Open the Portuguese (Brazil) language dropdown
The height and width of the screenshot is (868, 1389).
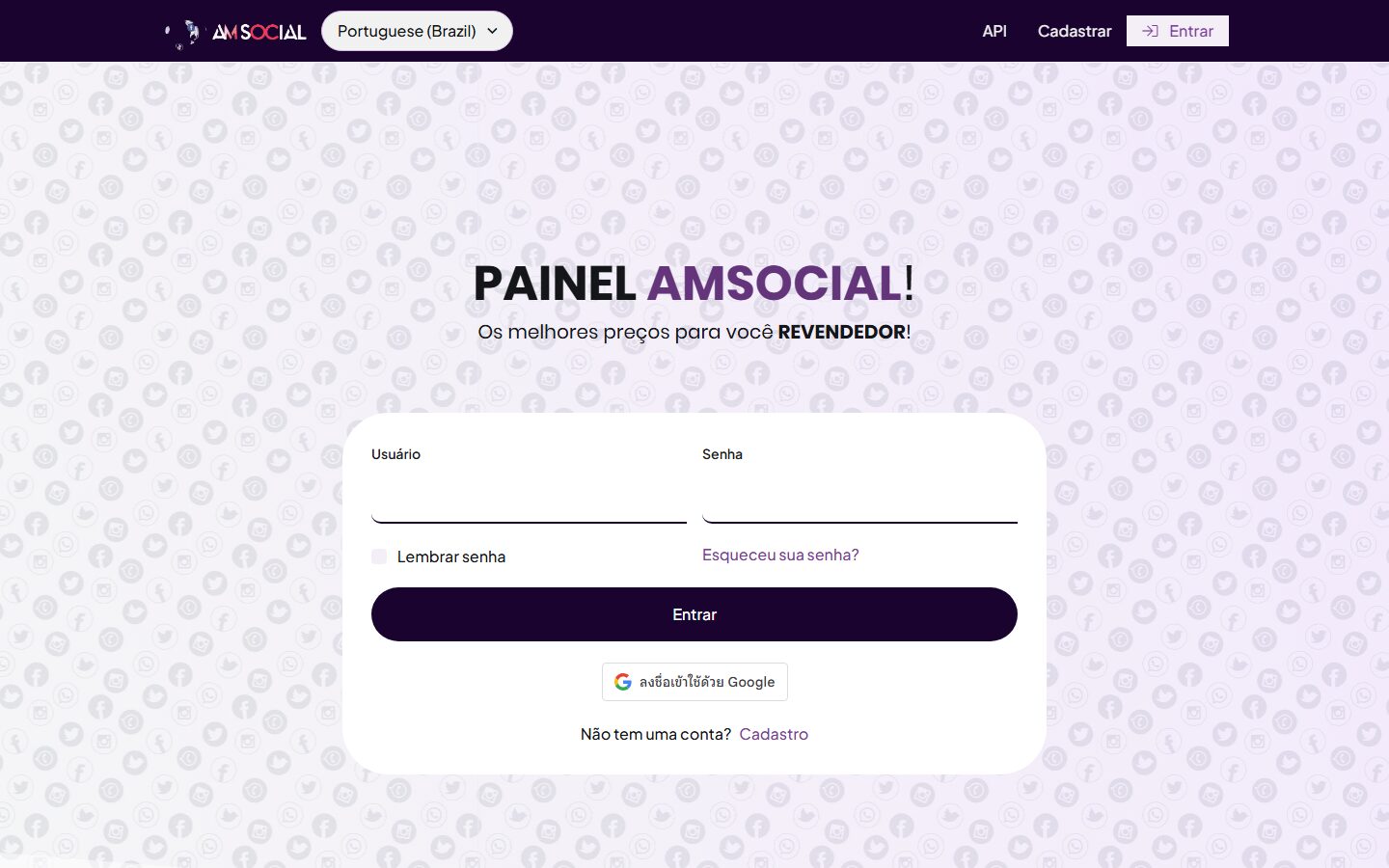[417, 30]
